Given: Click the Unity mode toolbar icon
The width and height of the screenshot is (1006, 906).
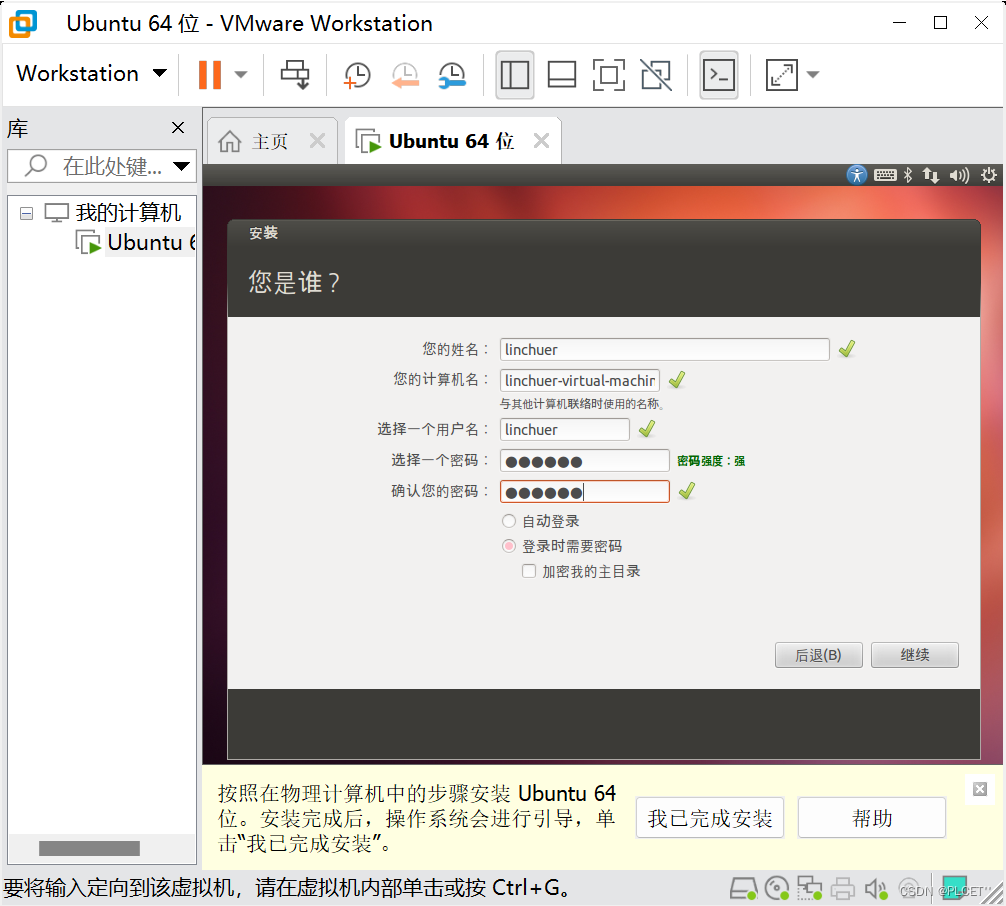Looking at the screenshot, I should [x=656, y=75].
